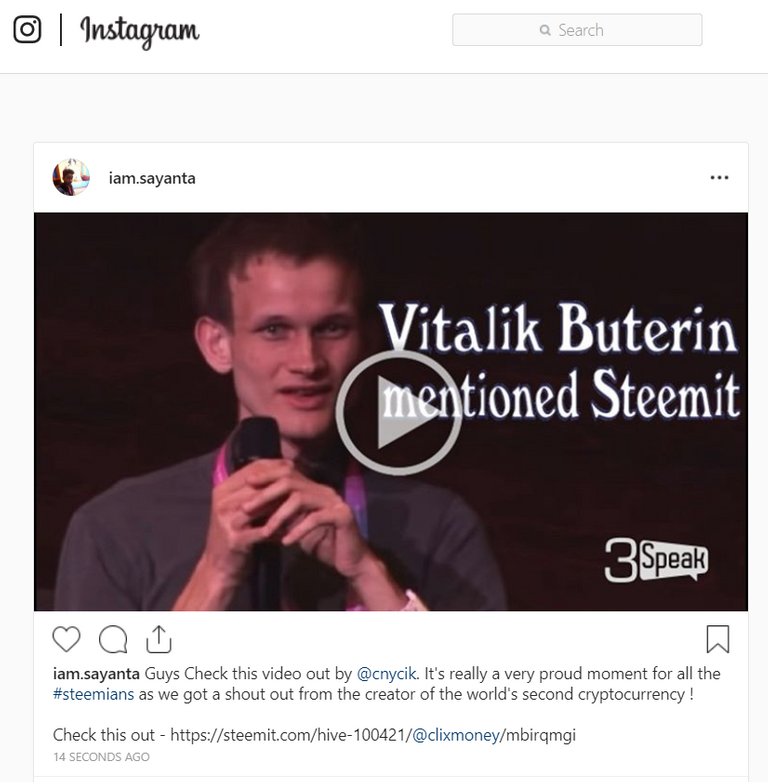Open comments with speech bubble icon
The height and width of the screenshot is (782, 768).
(113, 639)
